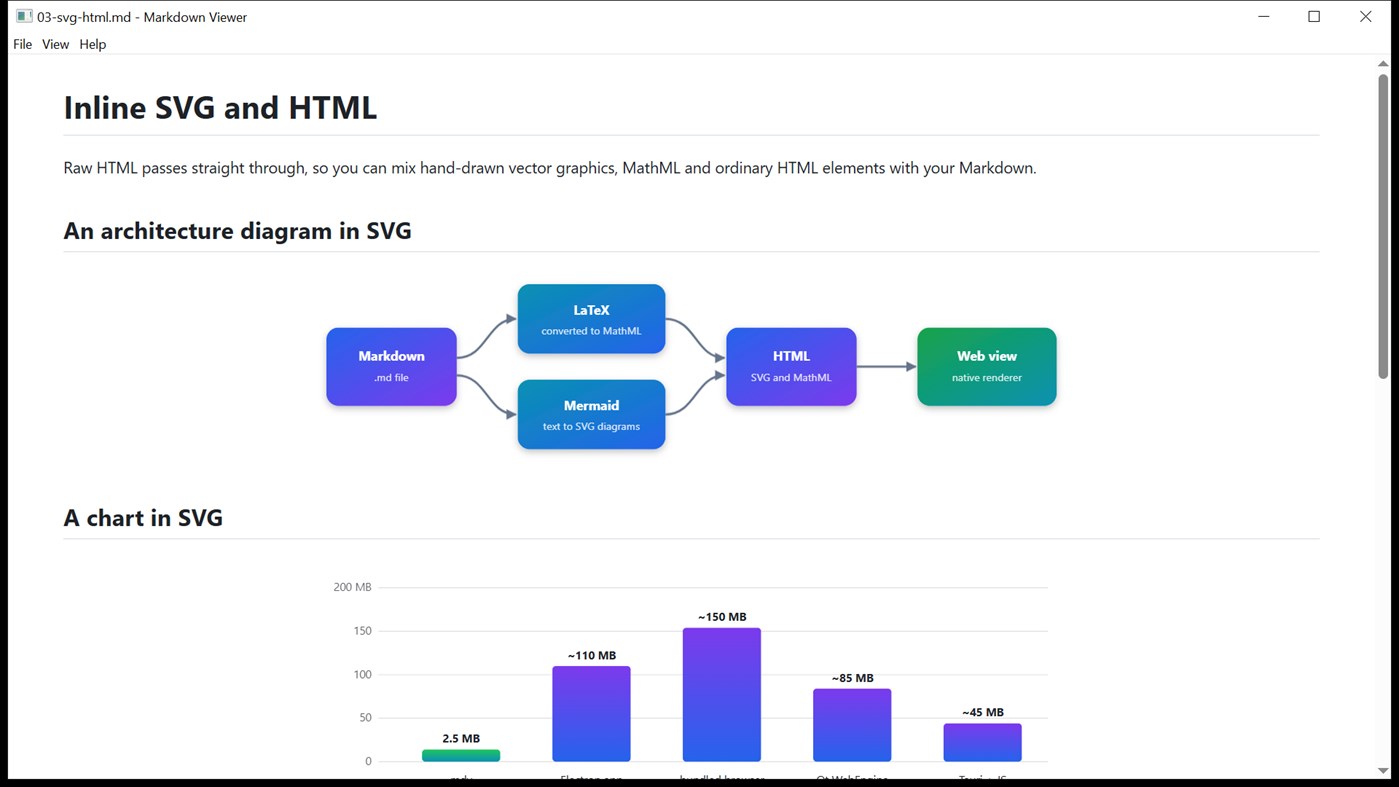Click the ~110 MB chart bar

(591, 714)
